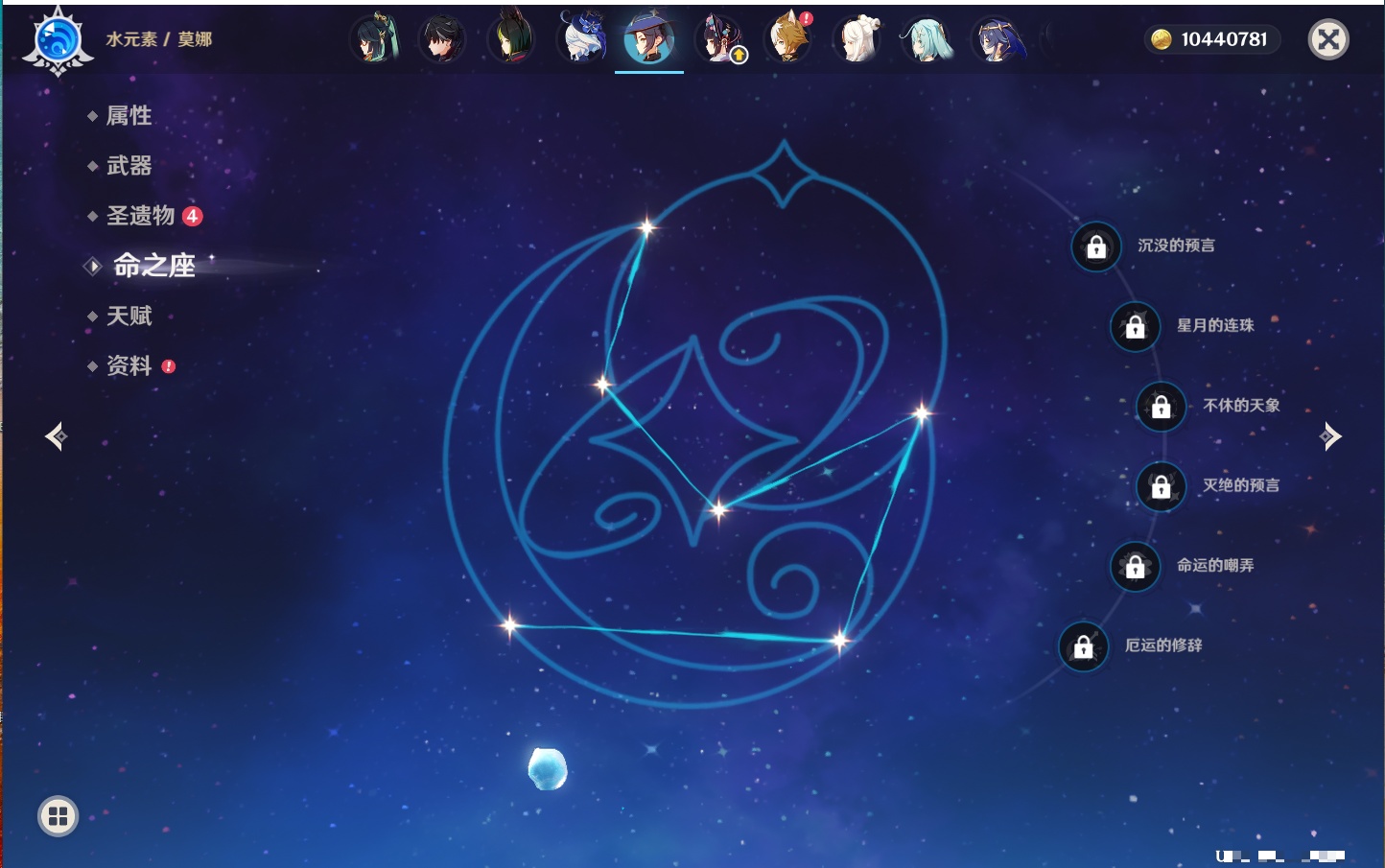Open the 资料 profile section
1385x868 pixels.
click(x=129, y=365)
